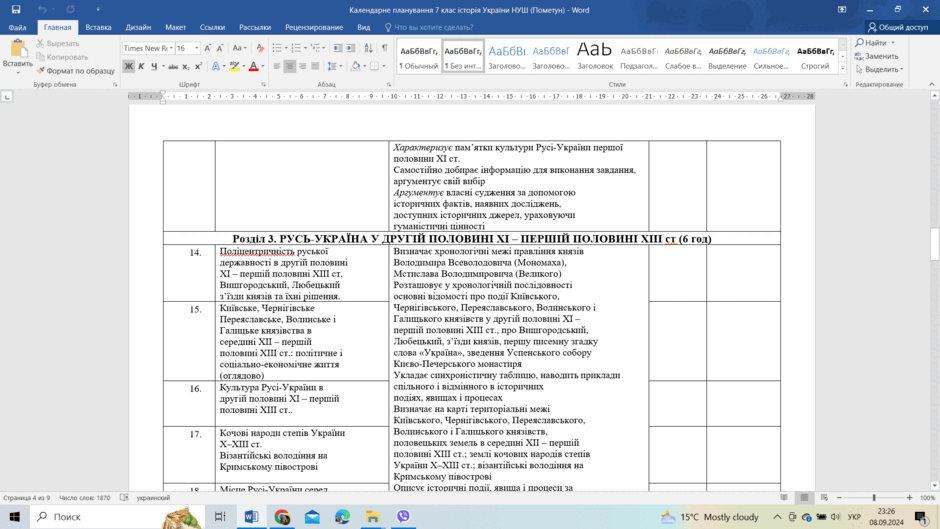940x529 pixels.
Task: Click the Save icon in title bar
Action: (16, 10)
